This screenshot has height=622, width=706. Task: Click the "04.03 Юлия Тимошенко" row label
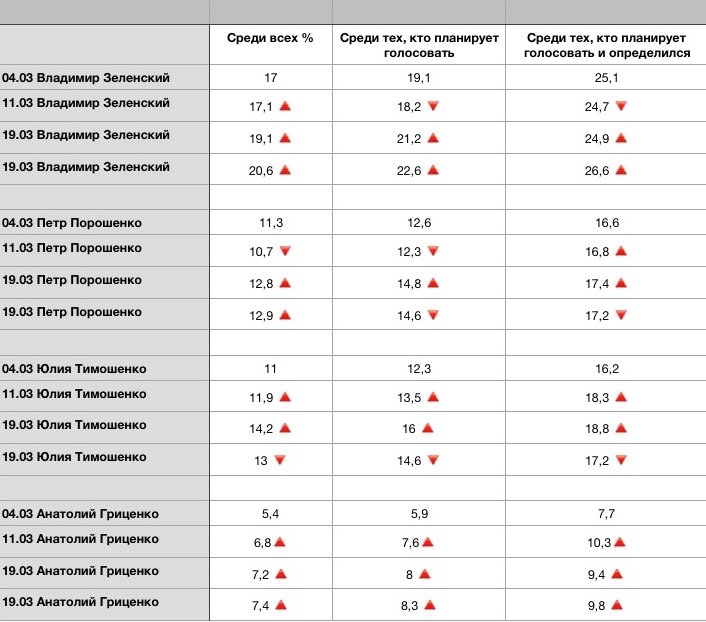click(x=88, y=368)
